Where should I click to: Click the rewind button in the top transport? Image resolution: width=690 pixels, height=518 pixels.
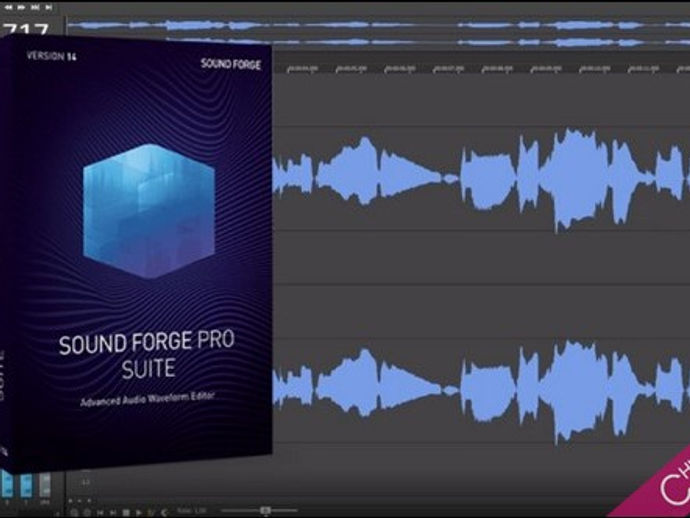tap(8, 7)
